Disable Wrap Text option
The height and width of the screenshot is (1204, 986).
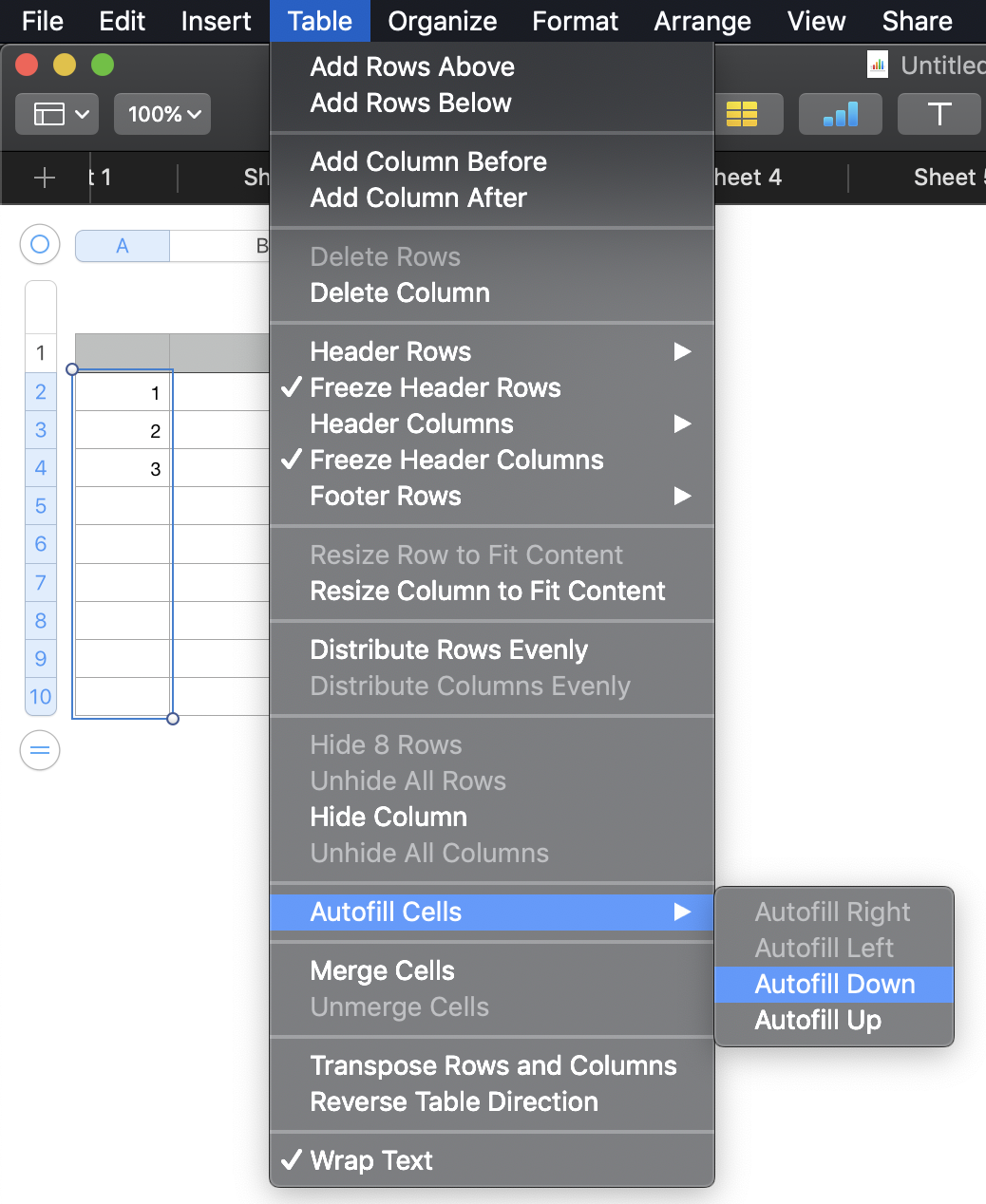point(371,1160)
